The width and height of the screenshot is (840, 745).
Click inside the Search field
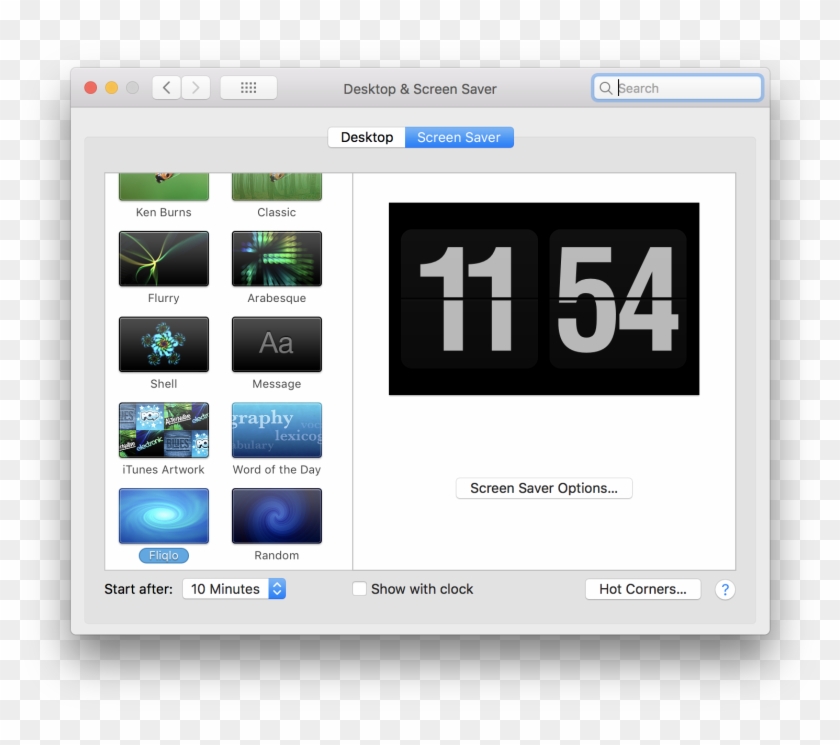click(677, 88)
